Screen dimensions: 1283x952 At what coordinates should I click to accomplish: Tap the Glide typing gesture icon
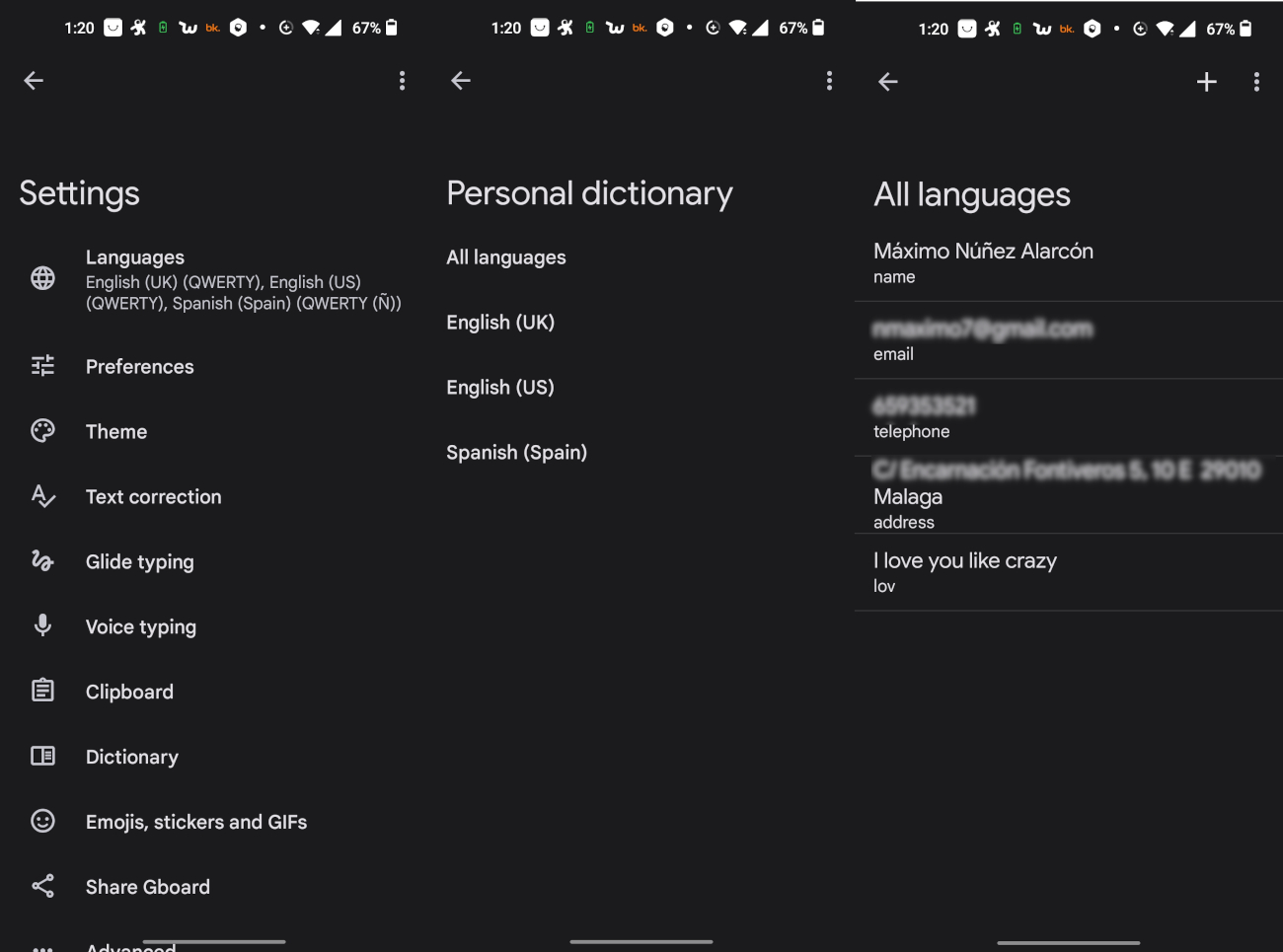tap(42, 561)
